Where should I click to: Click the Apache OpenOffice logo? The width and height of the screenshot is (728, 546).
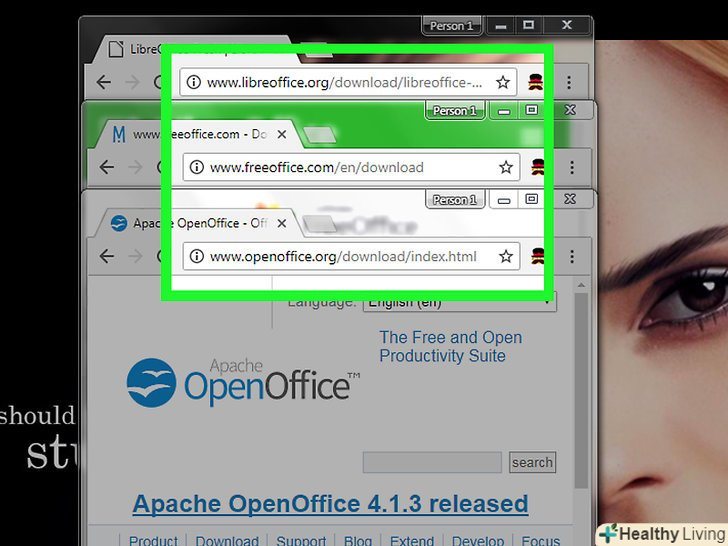click(x=243, y=382)
